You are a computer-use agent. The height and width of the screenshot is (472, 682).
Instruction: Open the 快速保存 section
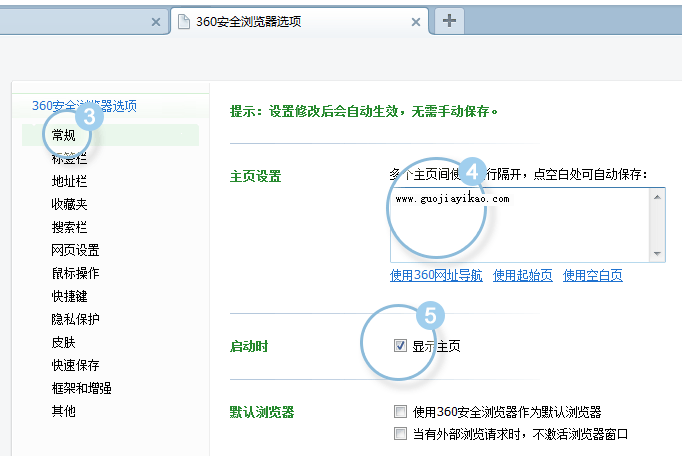click(75, 365)
